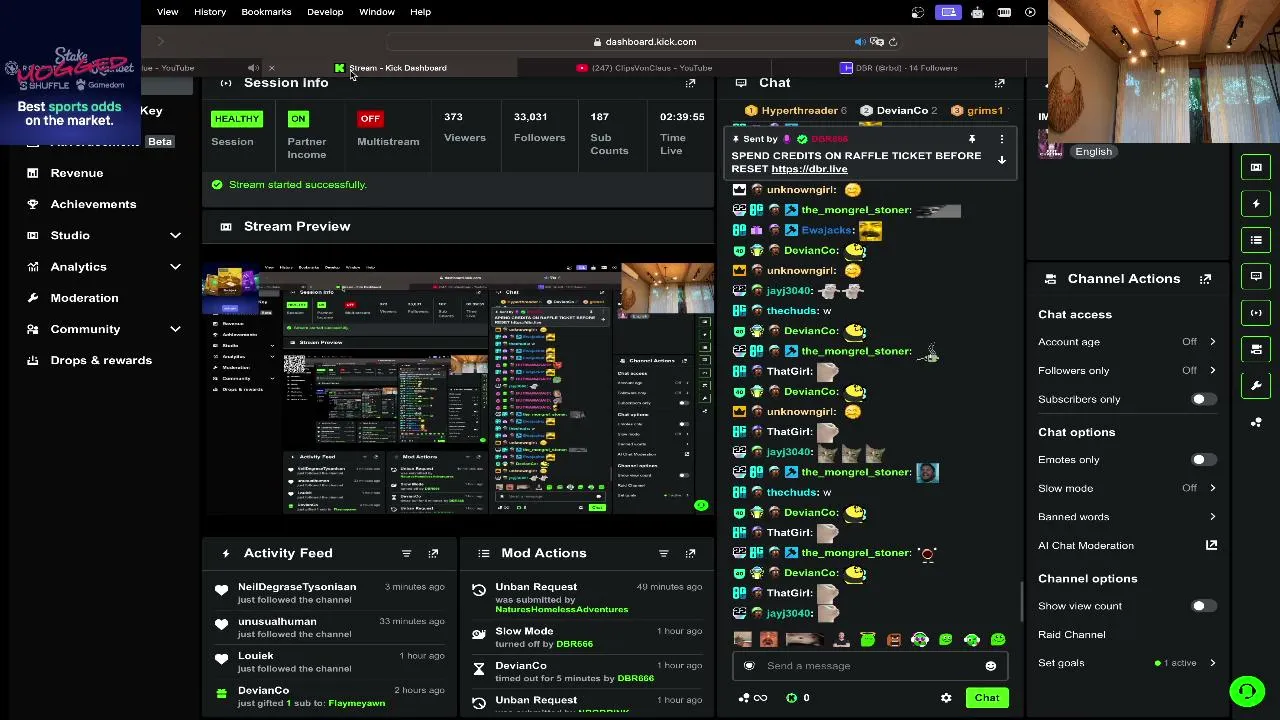Unpin the pinned chat message
The height and width of the screenshot is (720, 1280).
pyautogui.click(x=971, y=139)
